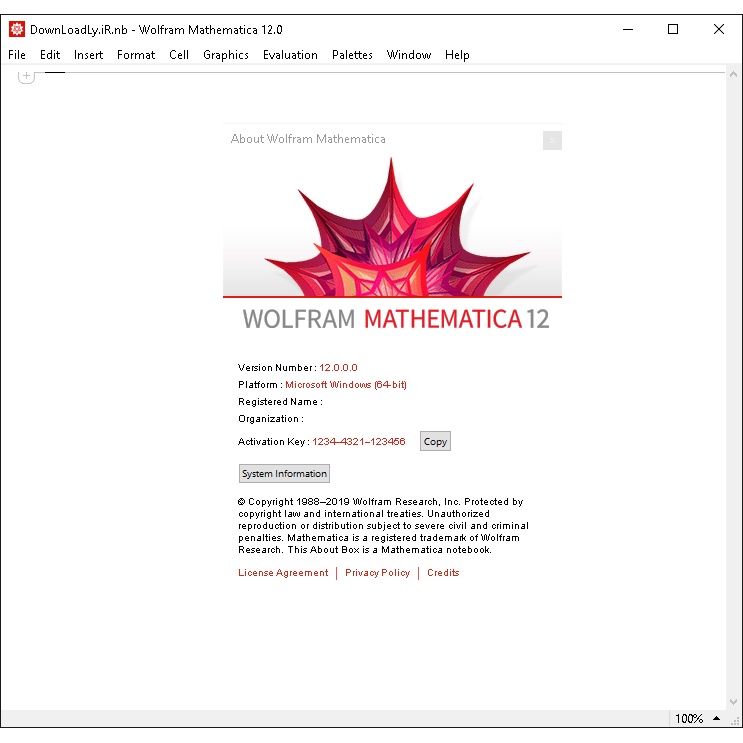Click the scrollbar down arrow

click(x=734, y=702)
